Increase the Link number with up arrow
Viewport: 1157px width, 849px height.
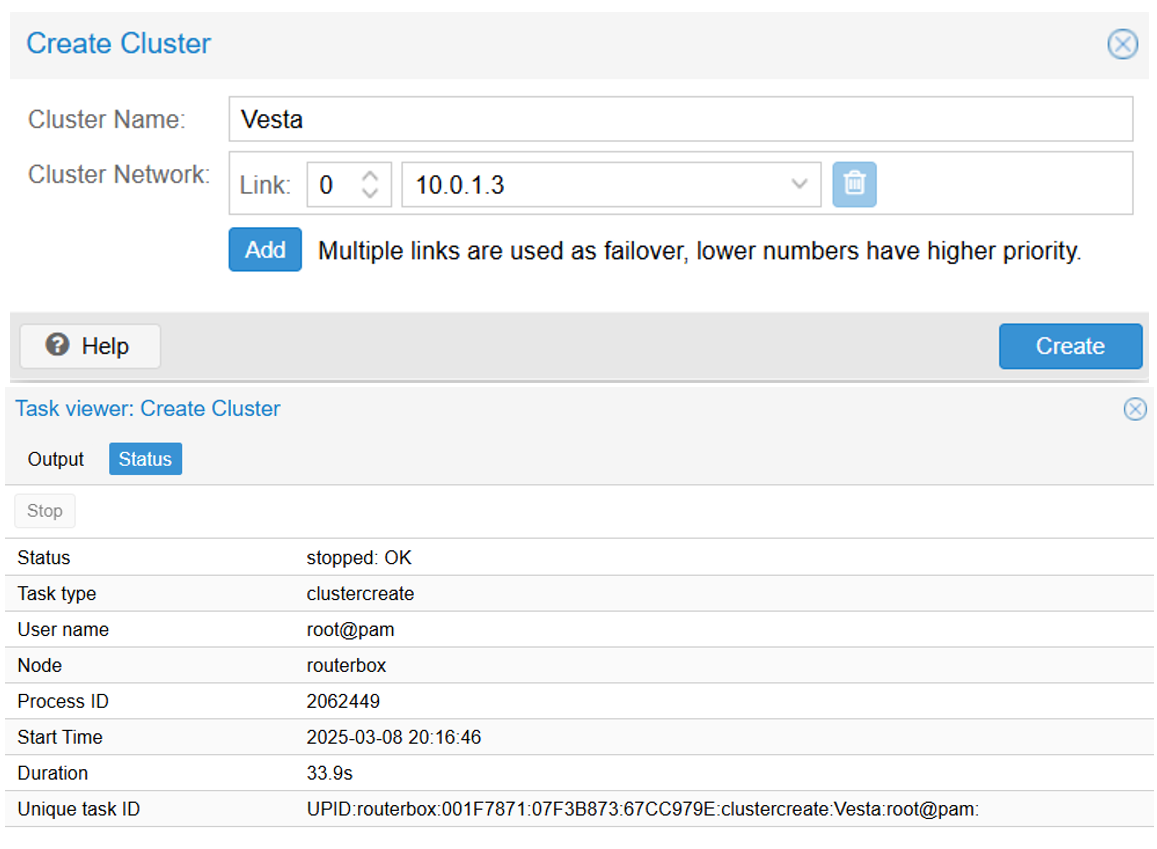[370, 176]
